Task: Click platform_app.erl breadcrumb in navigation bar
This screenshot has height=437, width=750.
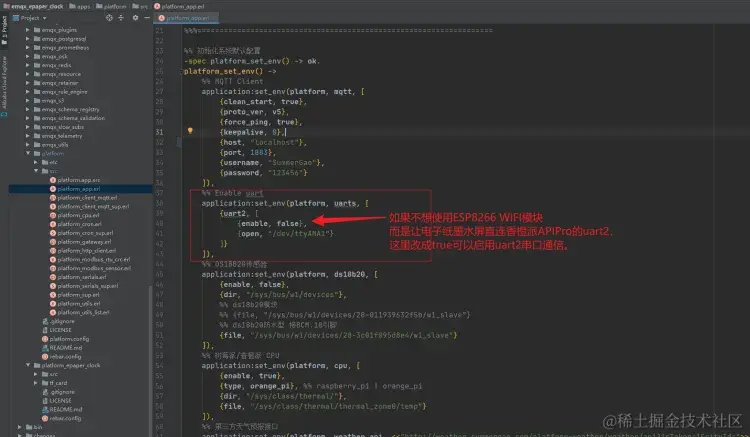Action: pos(179,6)
